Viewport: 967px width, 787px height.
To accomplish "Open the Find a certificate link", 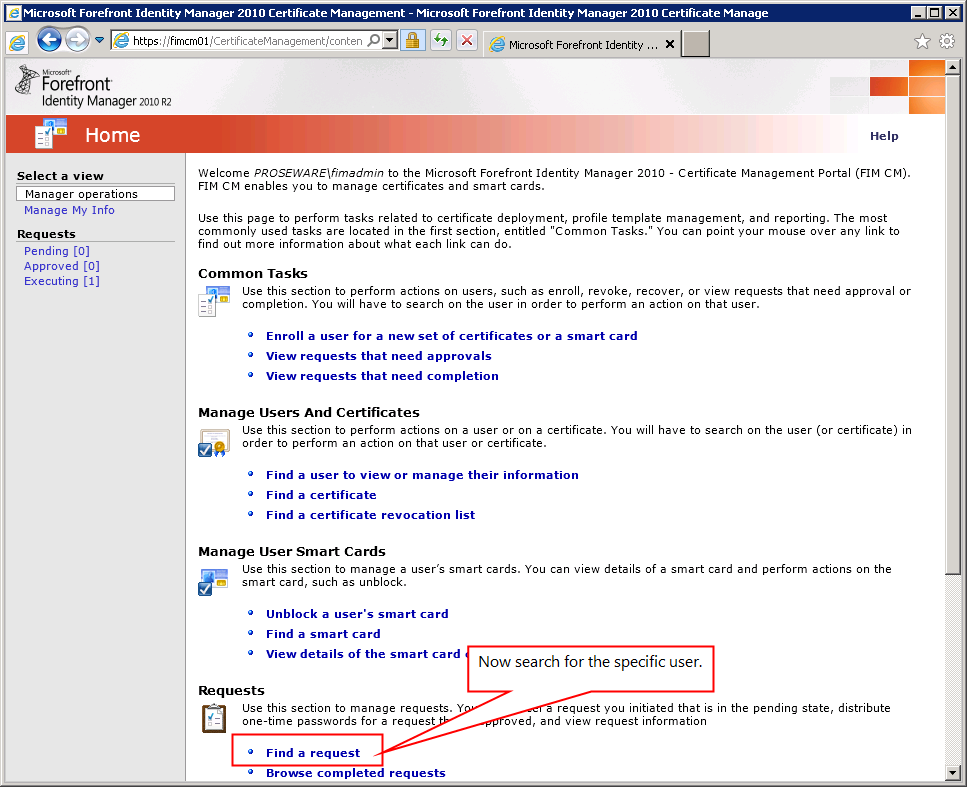I will (x=321, y=495).
